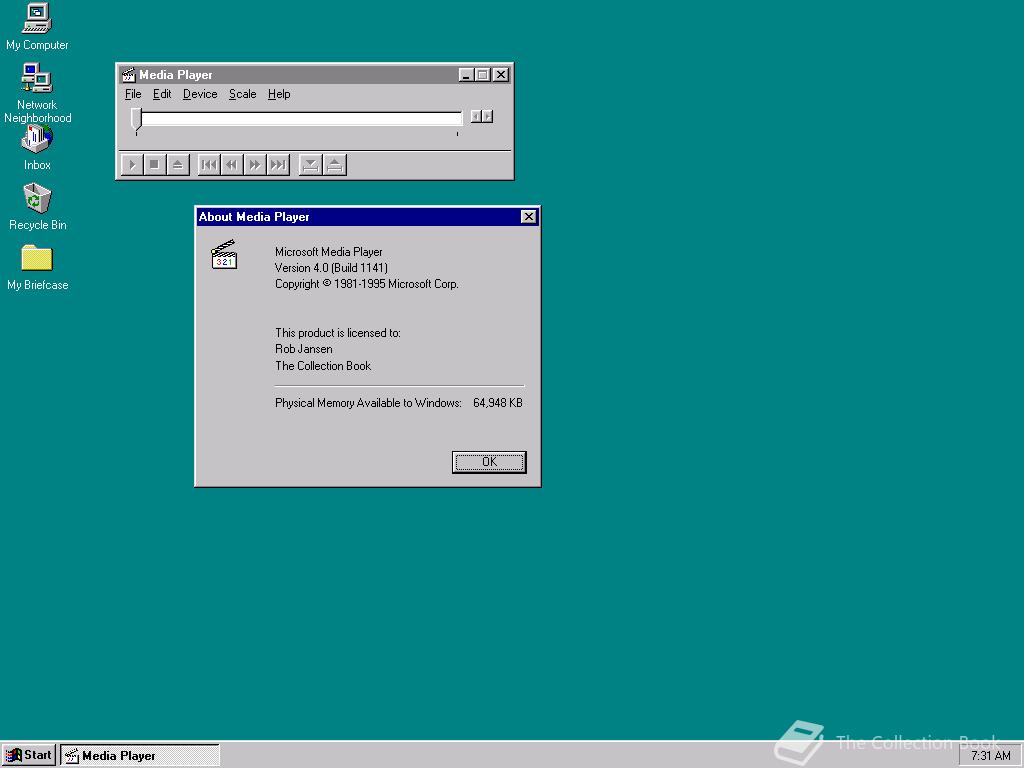
Task: Click the Media Player window title bar text
Action: 176,75
